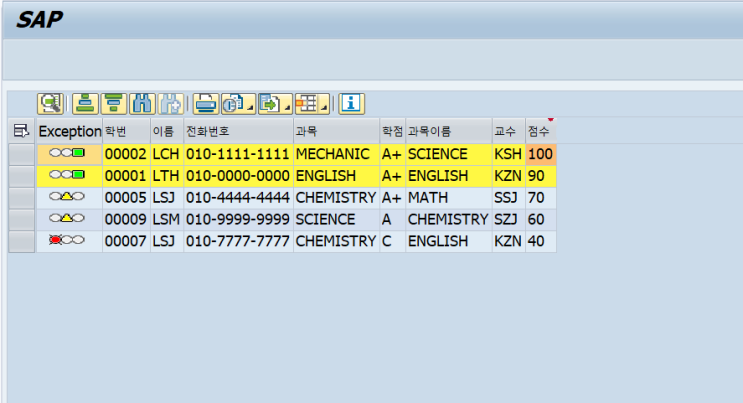Select the cell containing 010-9999-9999
The height and width of the screenshot is (403, 743).
(x=237, y=220)
